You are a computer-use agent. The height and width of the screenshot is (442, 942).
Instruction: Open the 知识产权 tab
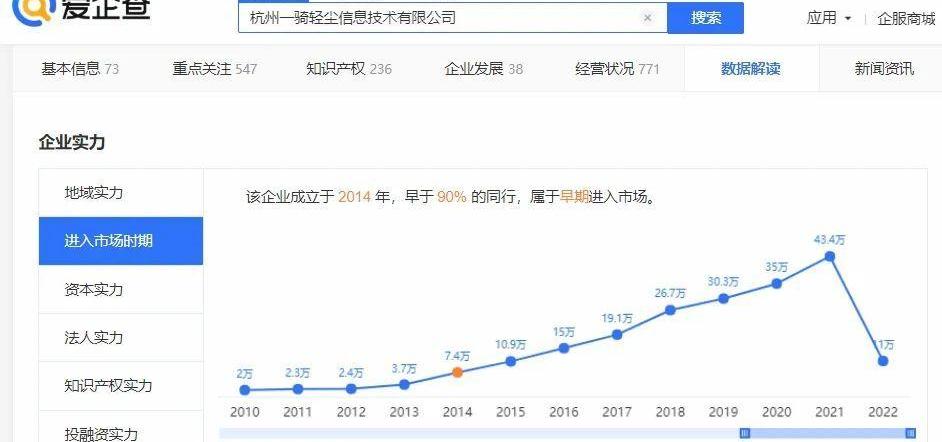(x=348, y=68)
